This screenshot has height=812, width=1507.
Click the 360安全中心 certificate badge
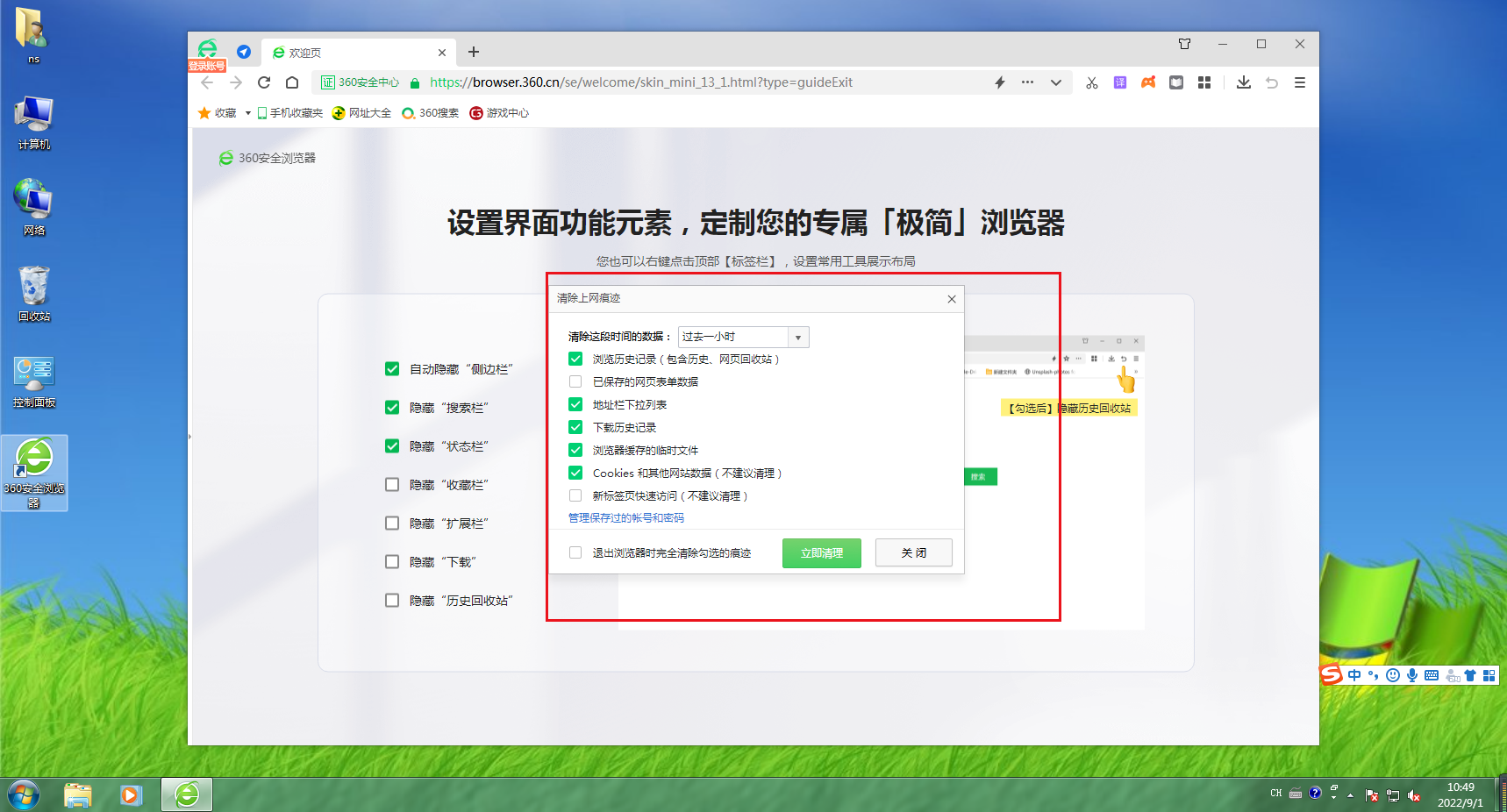[360, 82]
